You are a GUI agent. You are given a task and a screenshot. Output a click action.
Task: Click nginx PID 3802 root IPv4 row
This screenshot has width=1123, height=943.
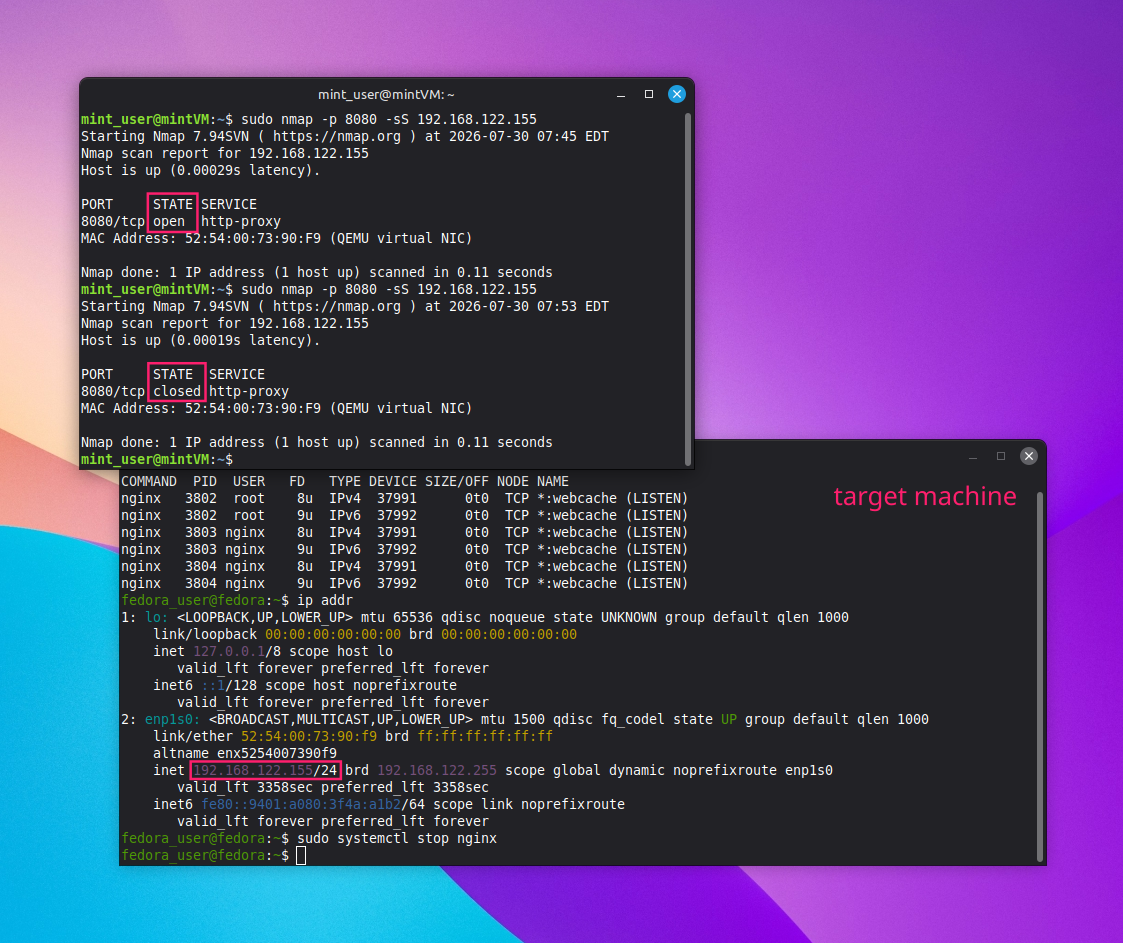pos(405,498)
